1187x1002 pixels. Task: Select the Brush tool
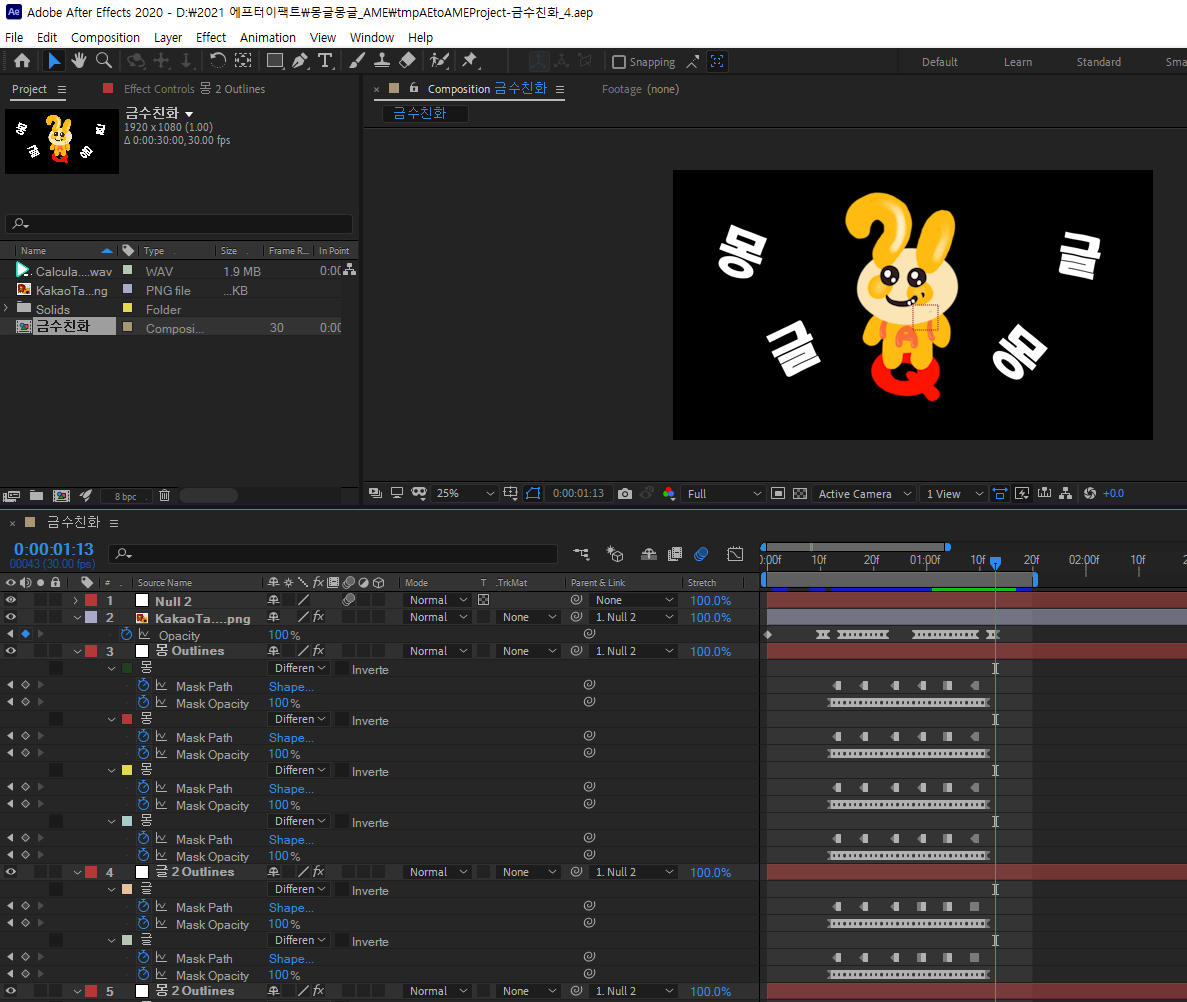[x=357, y=61]
